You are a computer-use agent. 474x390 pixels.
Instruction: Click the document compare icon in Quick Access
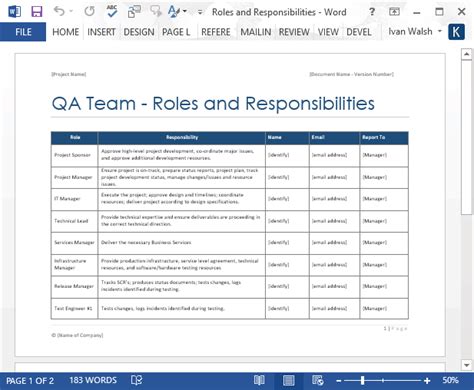coord(134,12)
